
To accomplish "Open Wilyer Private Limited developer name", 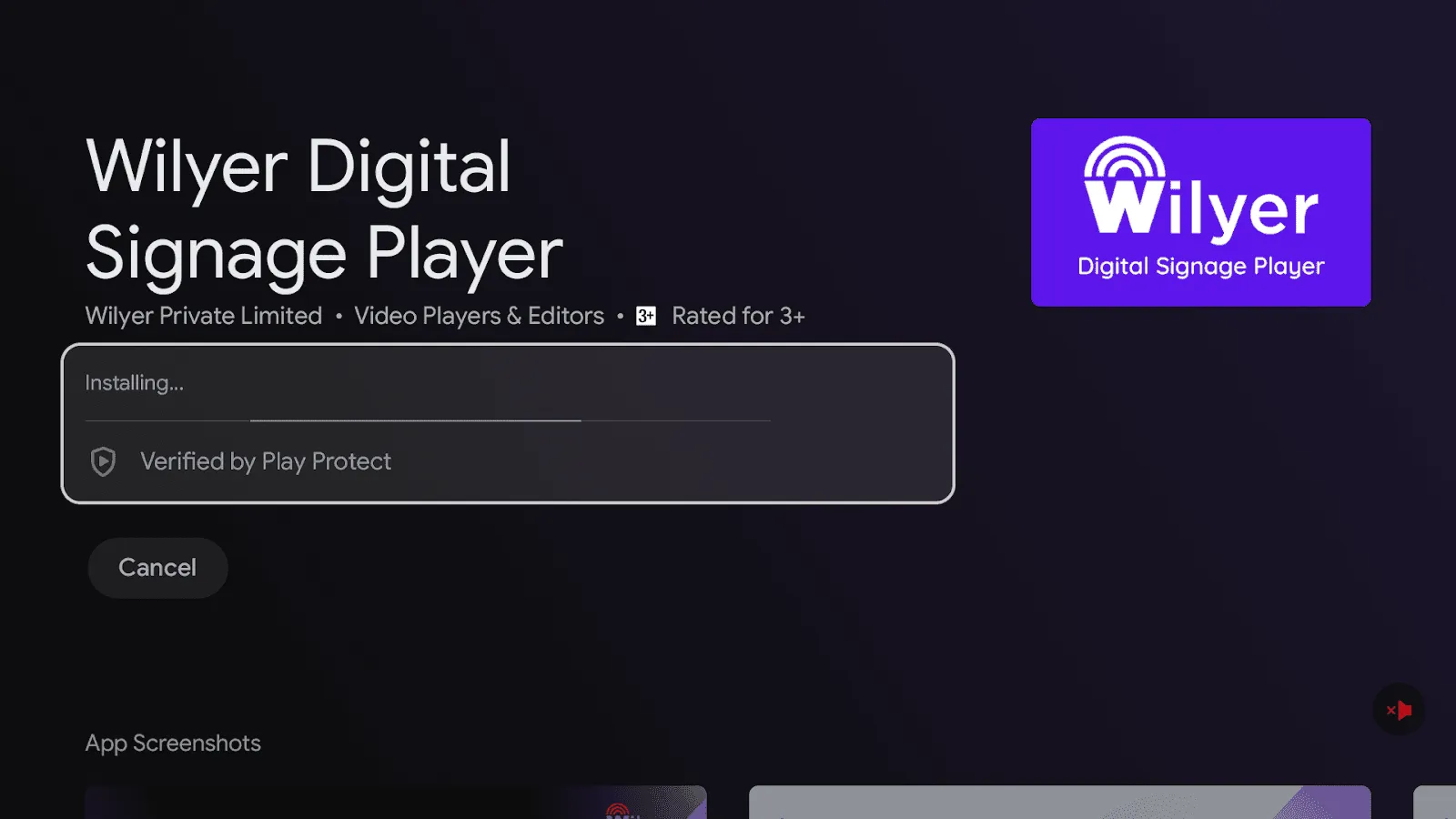I will (204, 316).
